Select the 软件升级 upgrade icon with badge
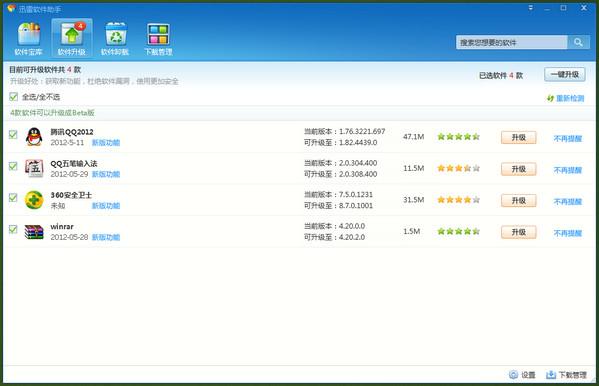 point(72,34)
